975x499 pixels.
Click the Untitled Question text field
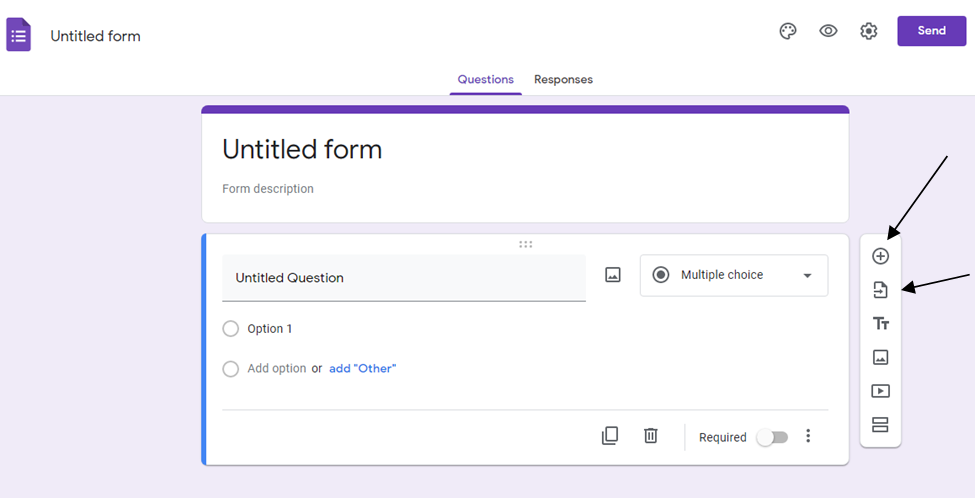point(404,277)
